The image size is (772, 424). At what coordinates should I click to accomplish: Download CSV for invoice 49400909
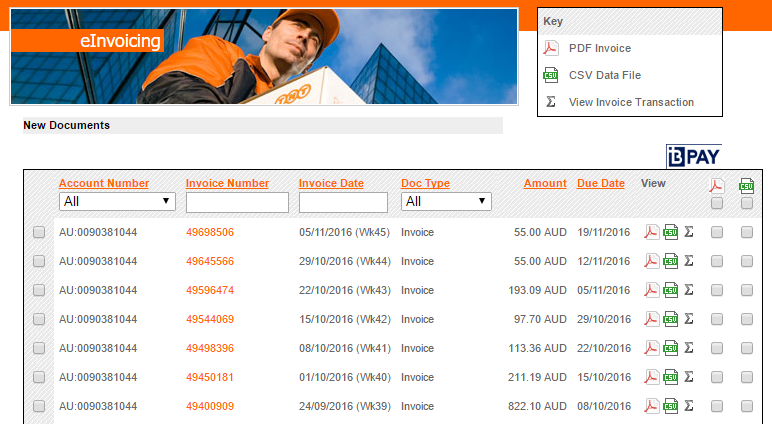(x=671, y=406)
